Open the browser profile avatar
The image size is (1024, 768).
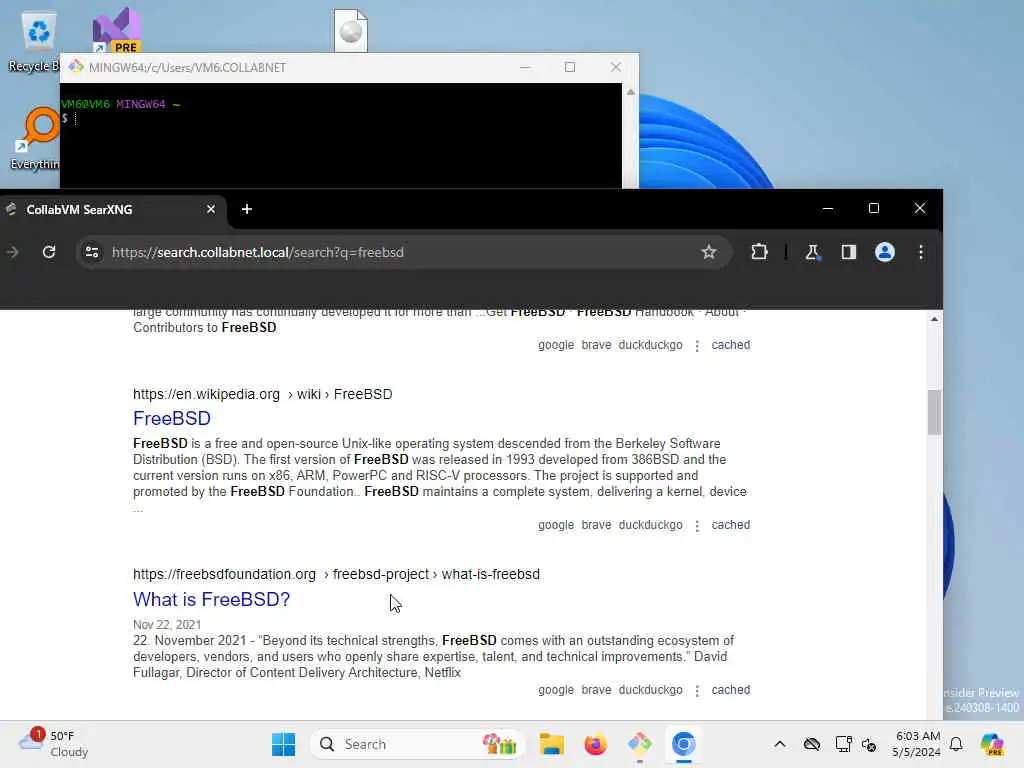[884, 252]
